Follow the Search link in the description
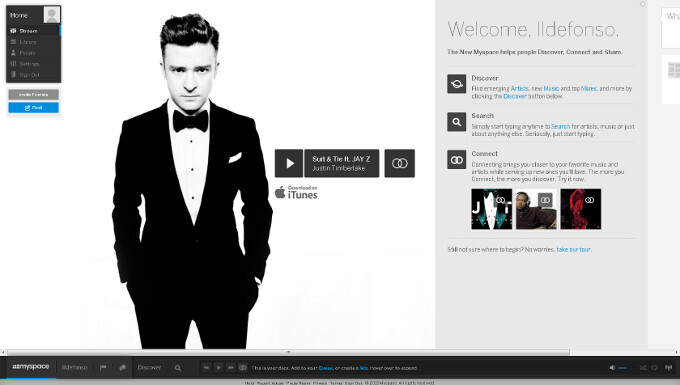This screenshot has width=680, height=385. [560, 127]
